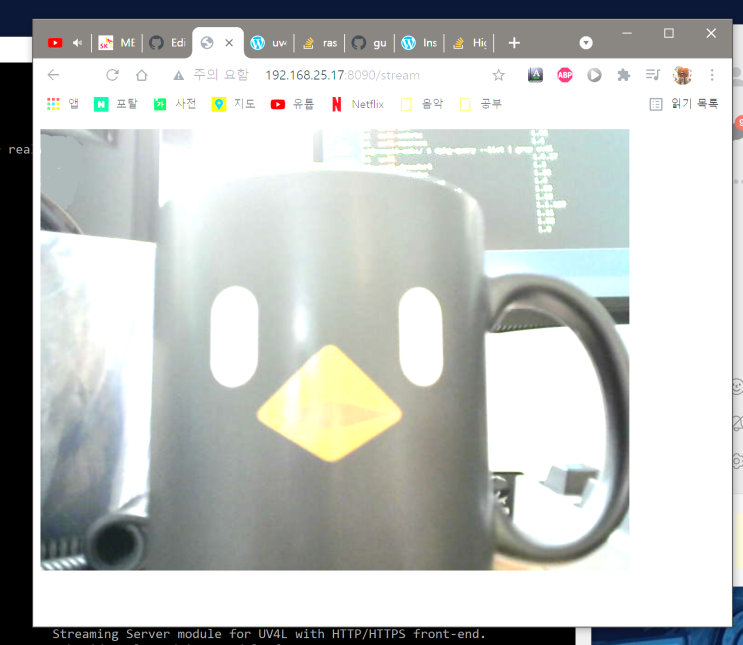The height and width of the screenshot is (645, 743).
Task: Click the browser back arrow
Action: (x=54, y=75)
